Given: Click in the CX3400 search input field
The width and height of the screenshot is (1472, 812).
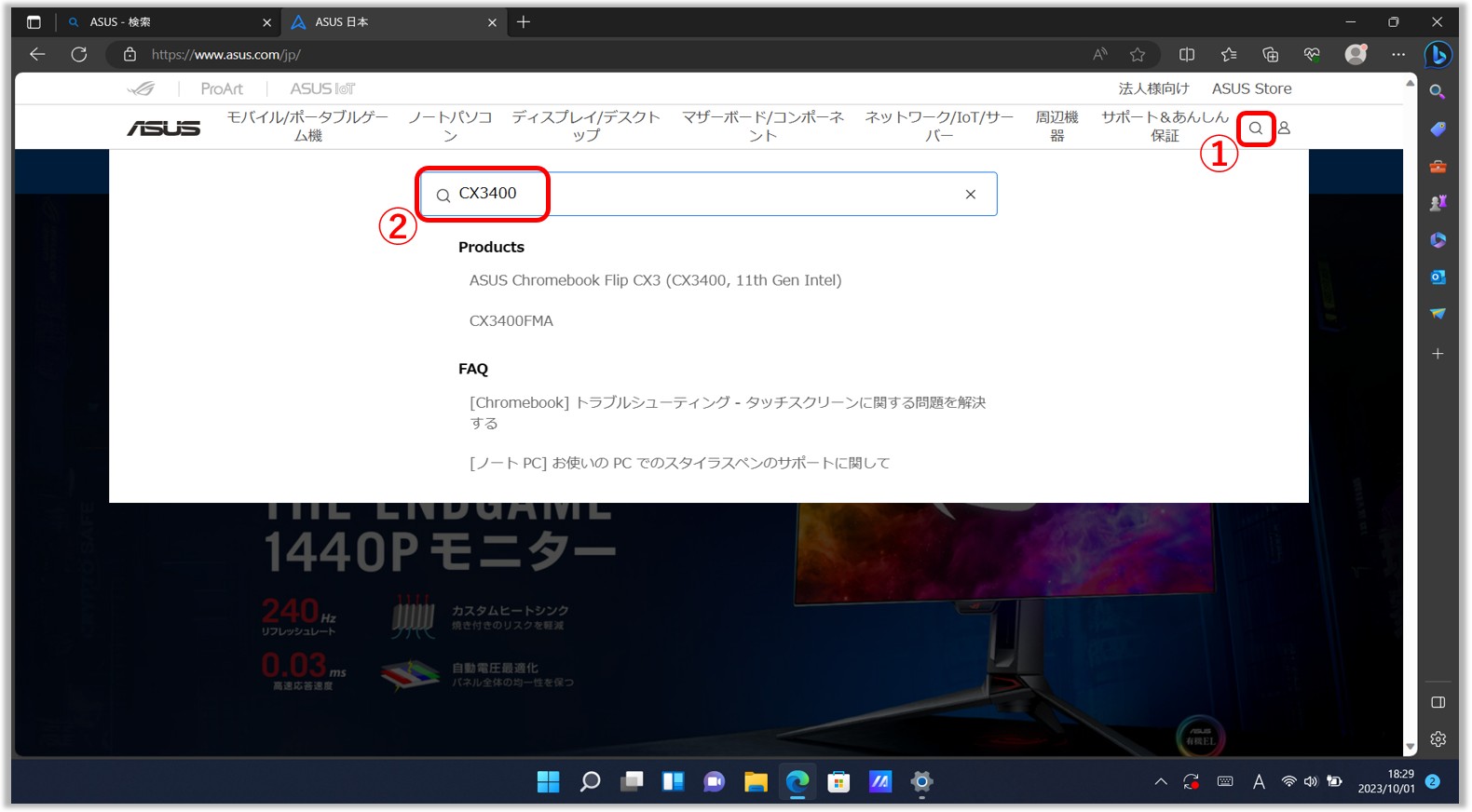Looking at the screenshot, I should click(708, 194).
